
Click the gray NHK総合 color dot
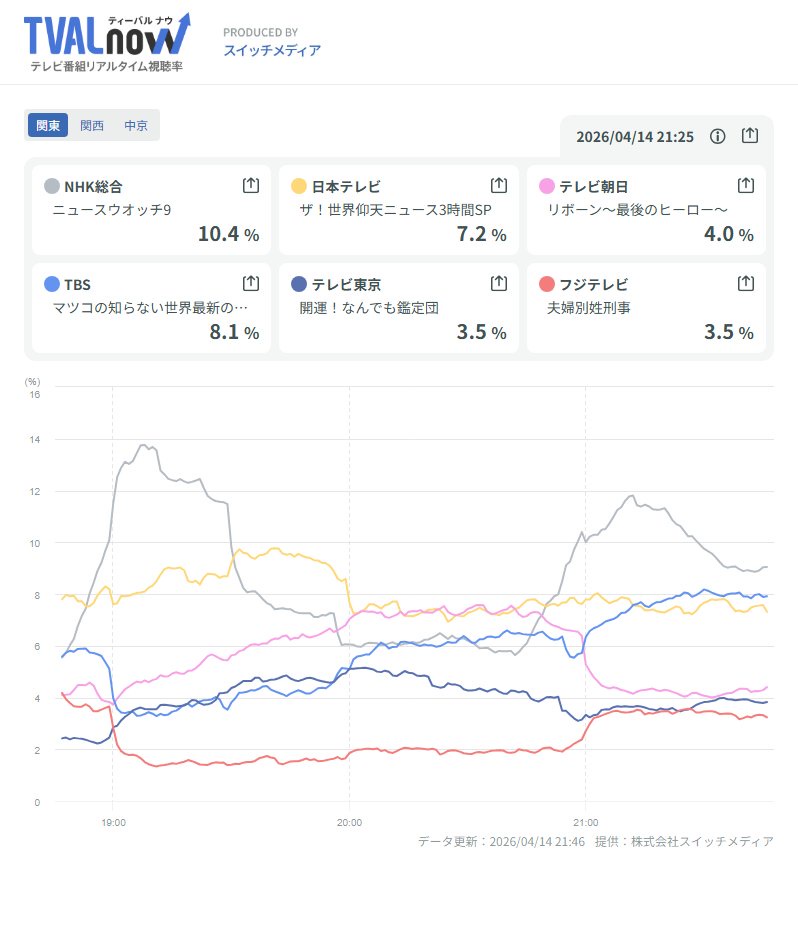tap(52, 186)
